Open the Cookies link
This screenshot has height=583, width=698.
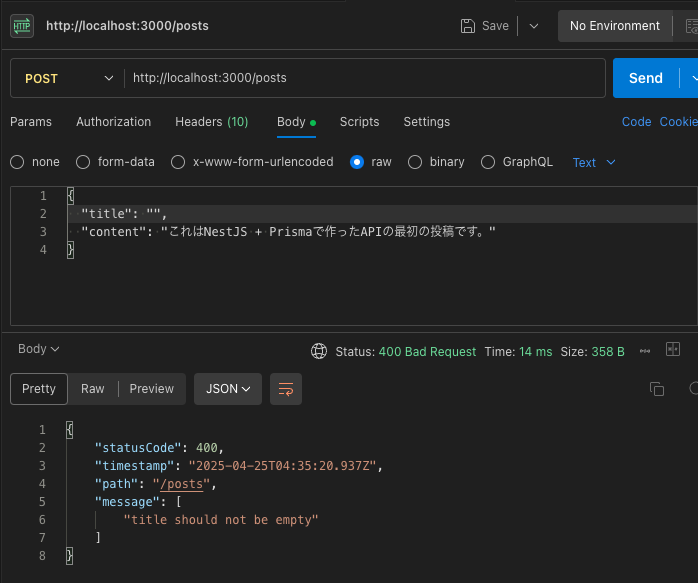(678, 122)
